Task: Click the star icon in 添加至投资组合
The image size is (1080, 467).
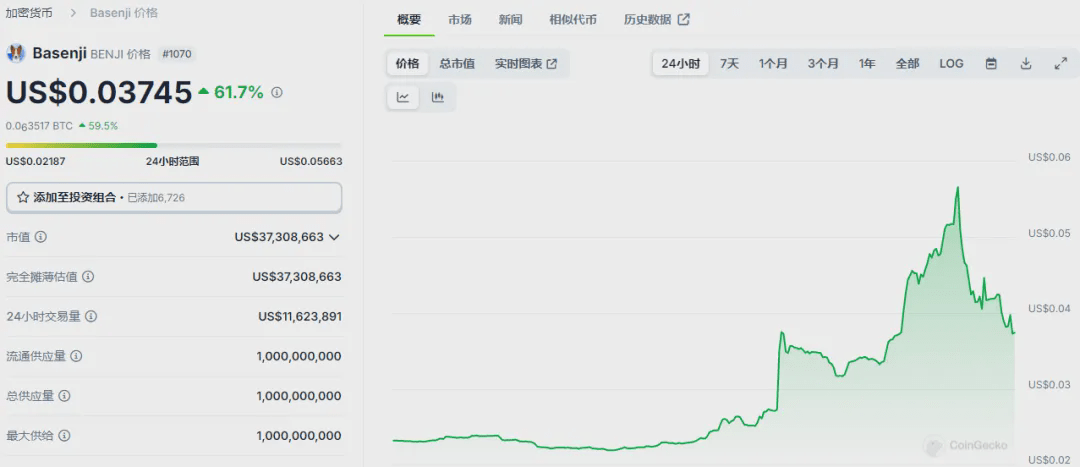Action: pos(23,198)
